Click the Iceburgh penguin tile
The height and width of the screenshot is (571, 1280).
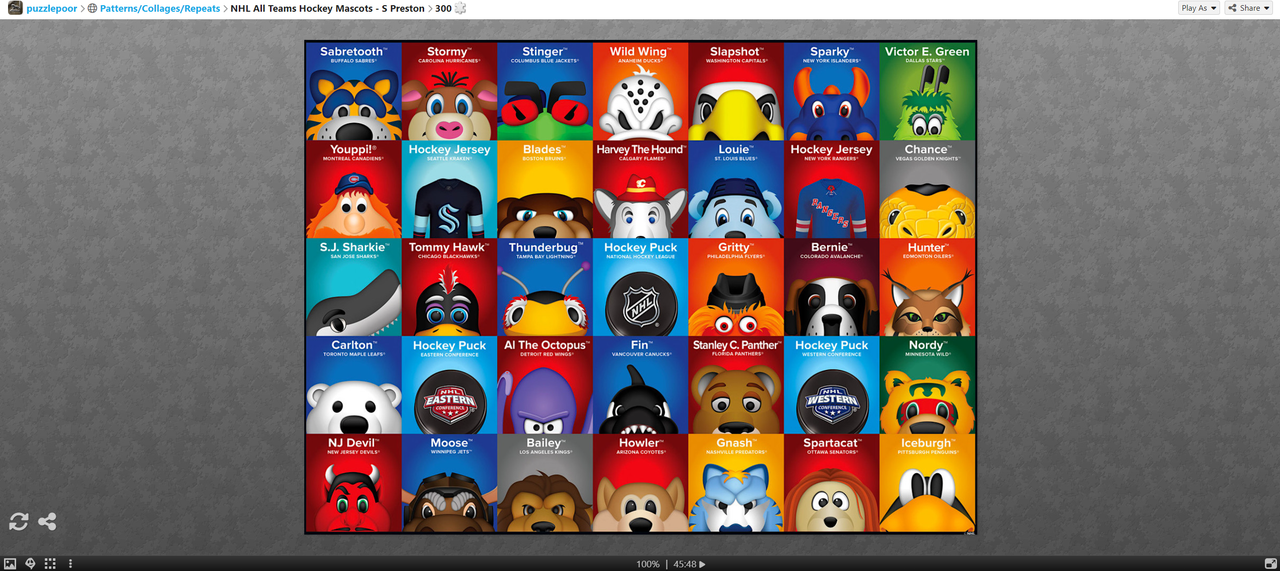point(927,483)
